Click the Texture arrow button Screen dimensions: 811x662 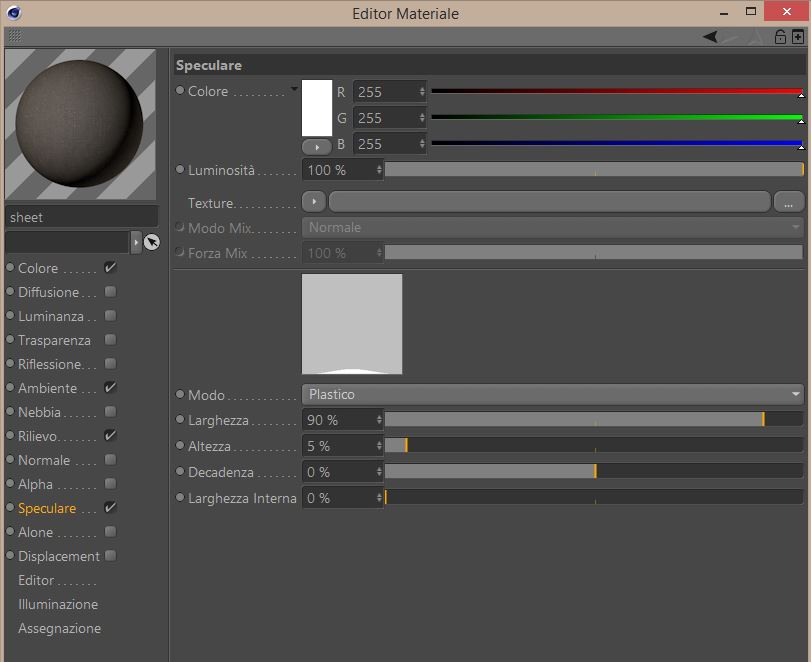[x=316, y=202]
